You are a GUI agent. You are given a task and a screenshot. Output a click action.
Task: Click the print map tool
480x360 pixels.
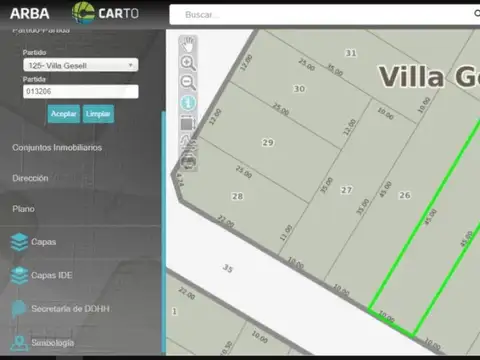point(188,162)
